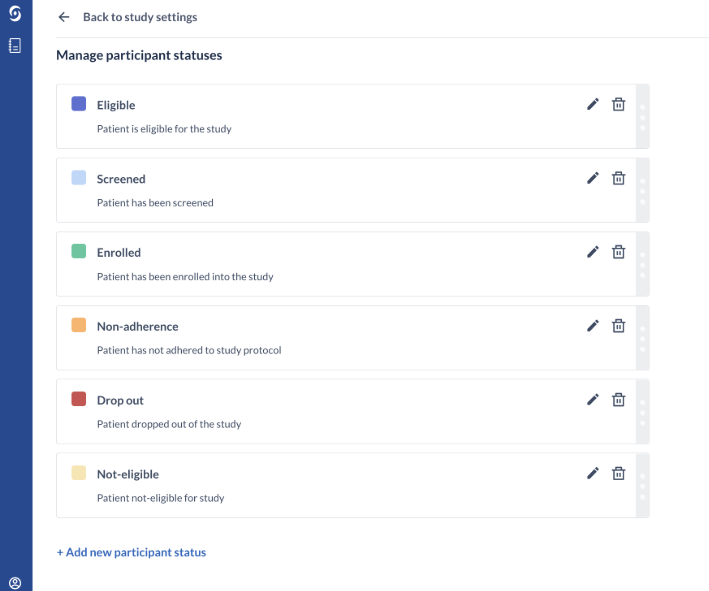Click the Drop out red color swatch
The width and height of the screenshot is (709, 591).
coord(79,399)
